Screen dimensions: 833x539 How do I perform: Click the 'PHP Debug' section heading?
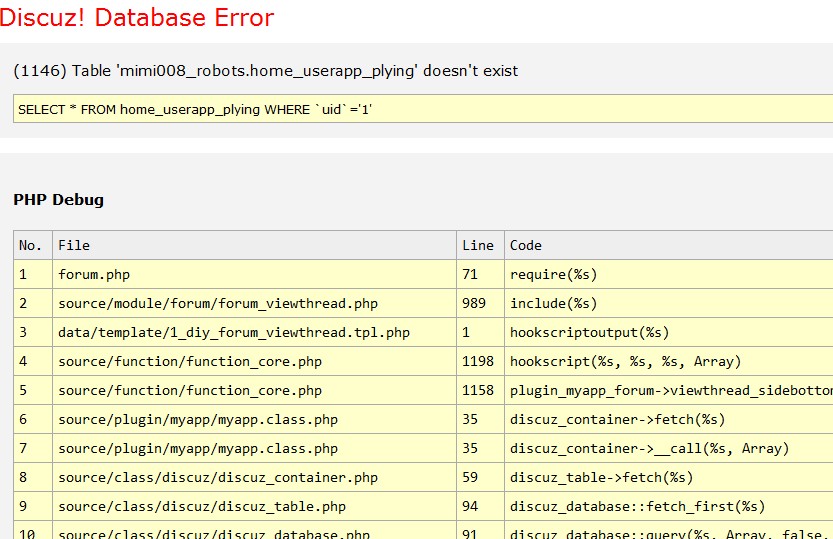pos(58,200)
